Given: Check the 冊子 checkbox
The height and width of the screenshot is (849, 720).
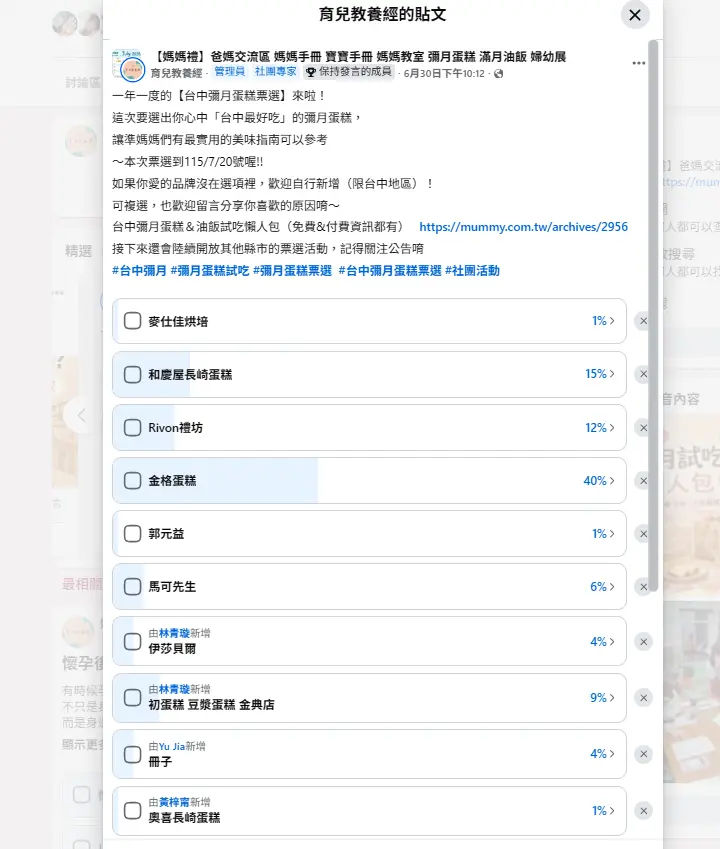Looking at the screenshot, I should 133,754.
